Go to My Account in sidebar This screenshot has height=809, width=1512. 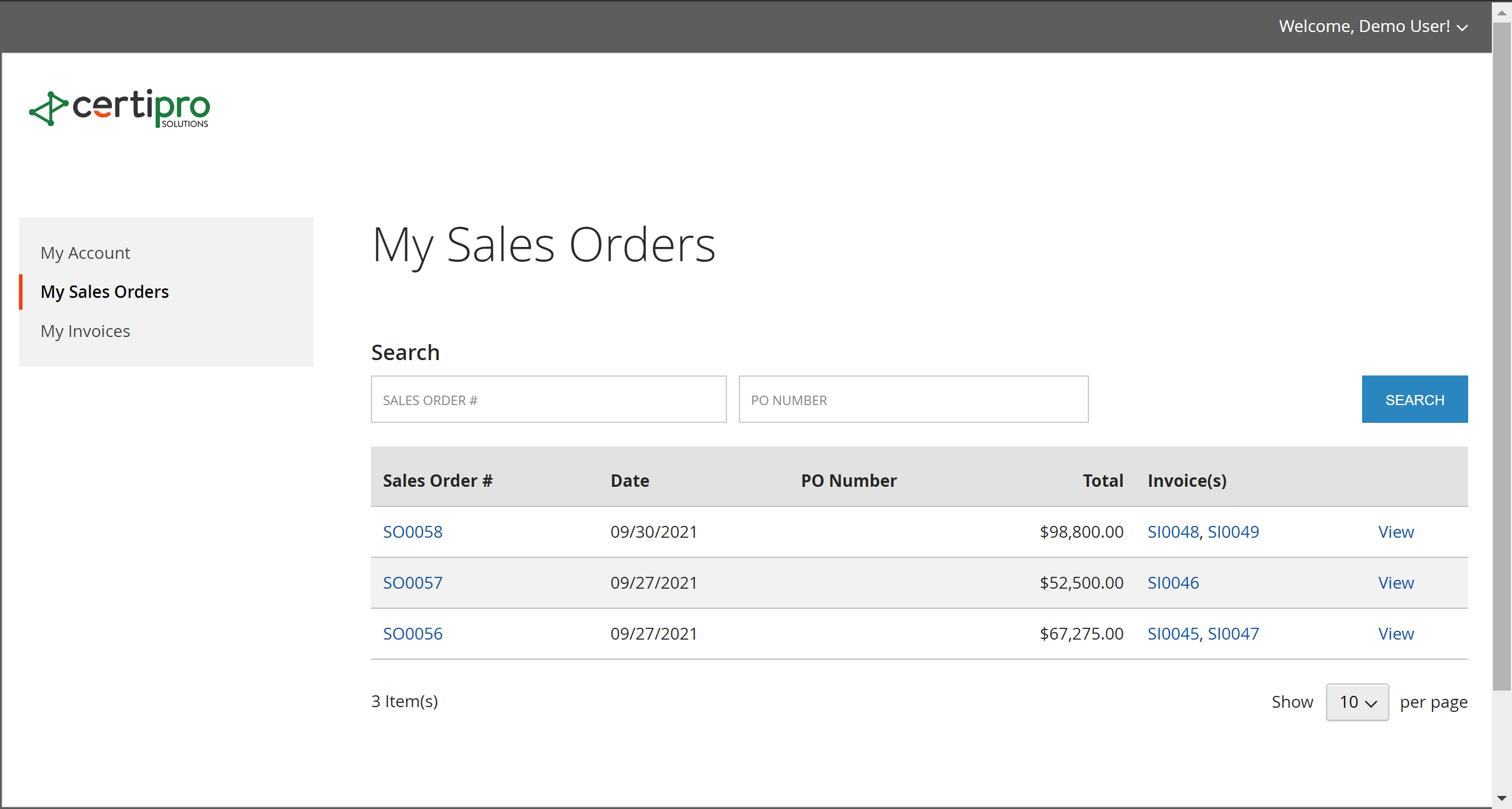click(85, 253)
